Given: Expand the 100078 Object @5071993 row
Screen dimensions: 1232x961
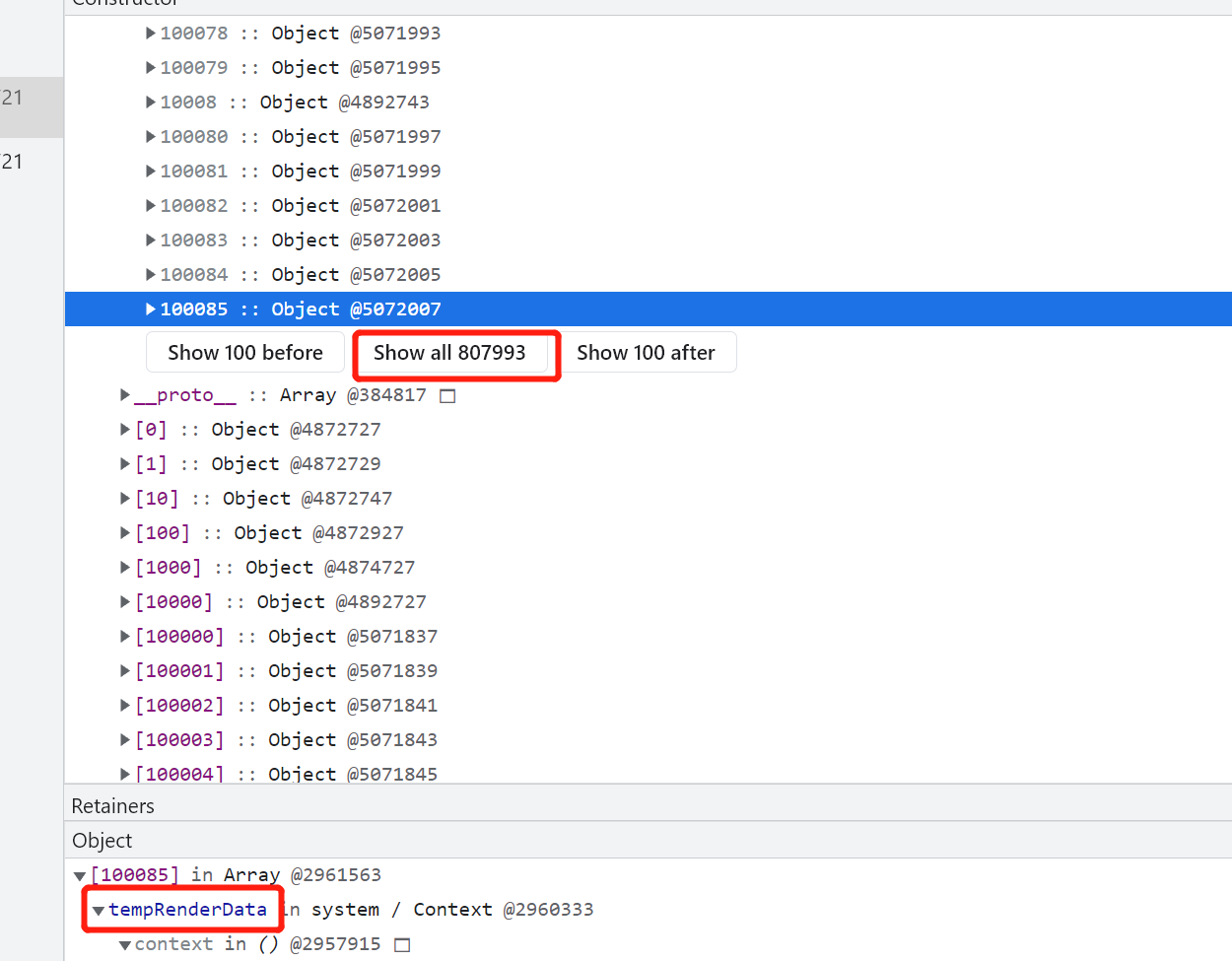Looking at the screenshot, I should [x=151, y=34].
